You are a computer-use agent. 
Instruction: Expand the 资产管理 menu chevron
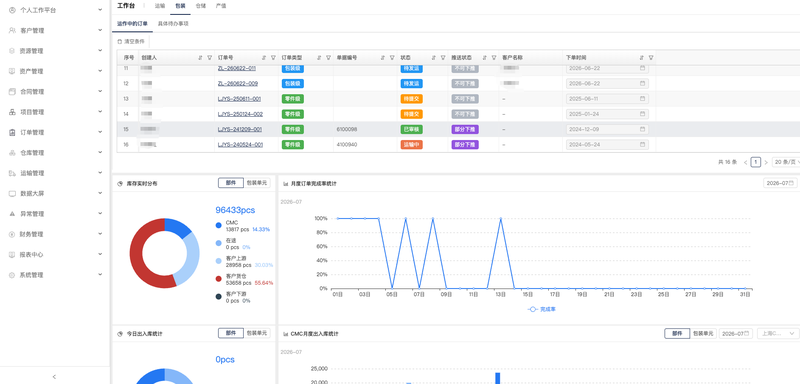click(x=100, y=71)
